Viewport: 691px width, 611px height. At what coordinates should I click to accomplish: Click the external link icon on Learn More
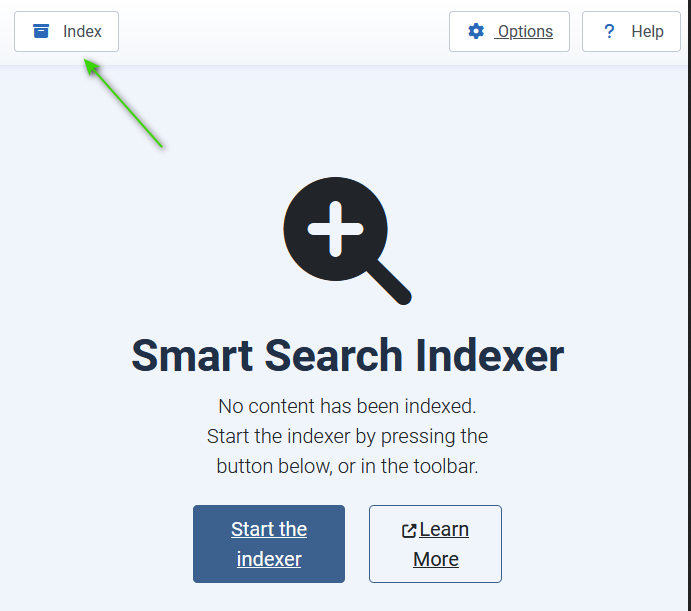(x=409, y=530)
